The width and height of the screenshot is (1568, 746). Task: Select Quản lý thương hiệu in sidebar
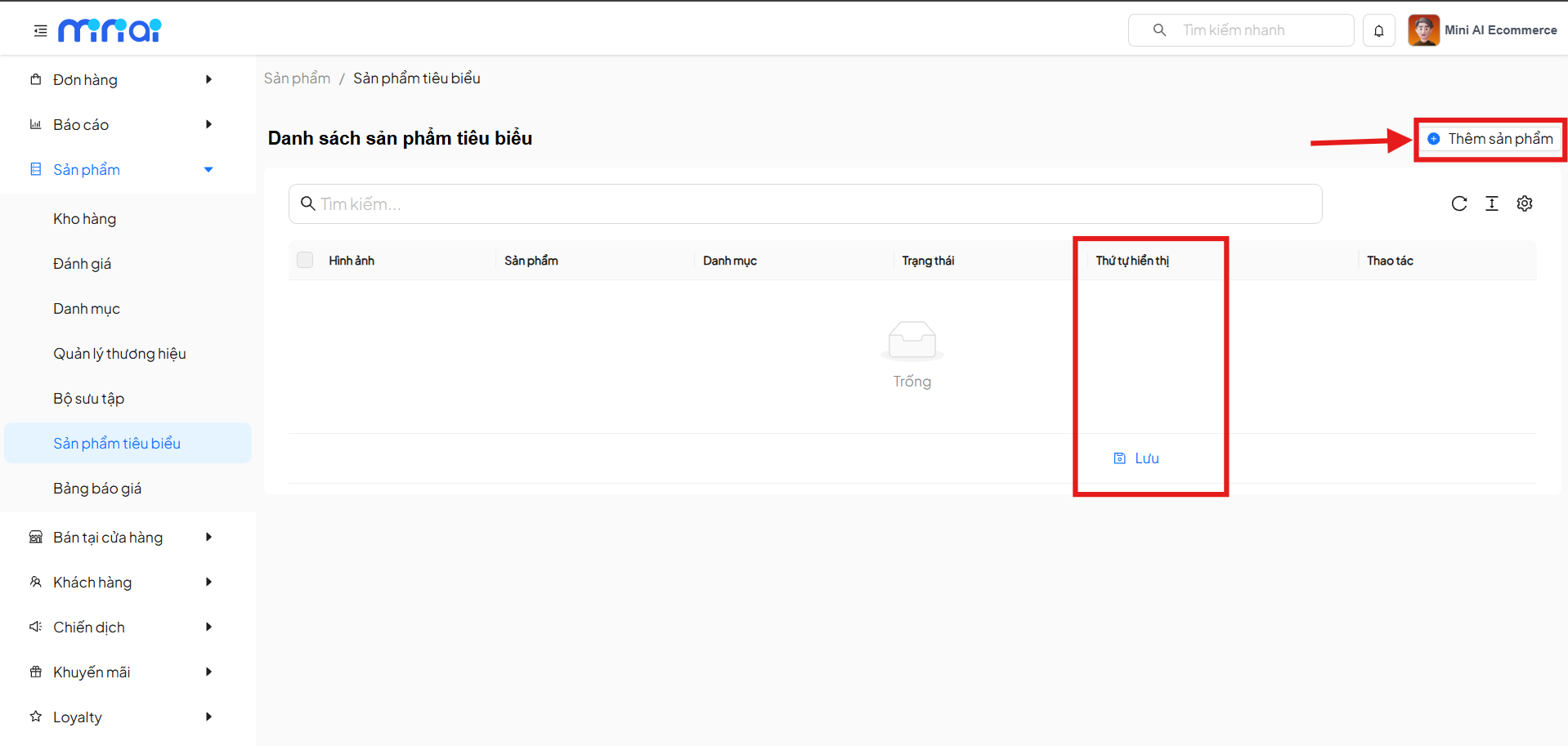pos(119,354)
